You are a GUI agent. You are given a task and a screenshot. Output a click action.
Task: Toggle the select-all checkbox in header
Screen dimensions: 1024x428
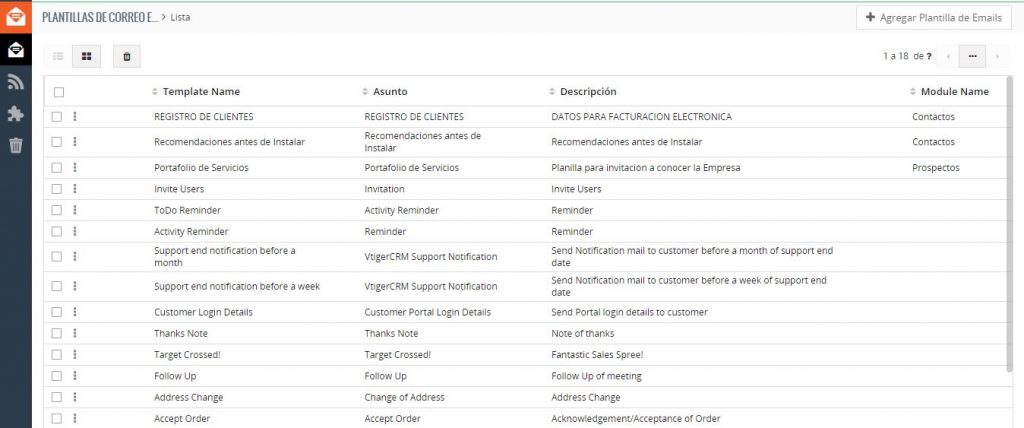(58, 92)
